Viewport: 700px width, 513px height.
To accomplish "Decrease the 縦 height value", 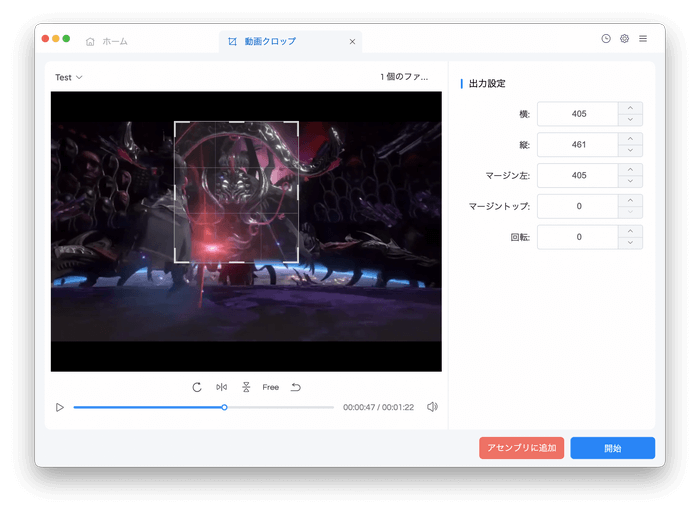I will click(630, 151).
